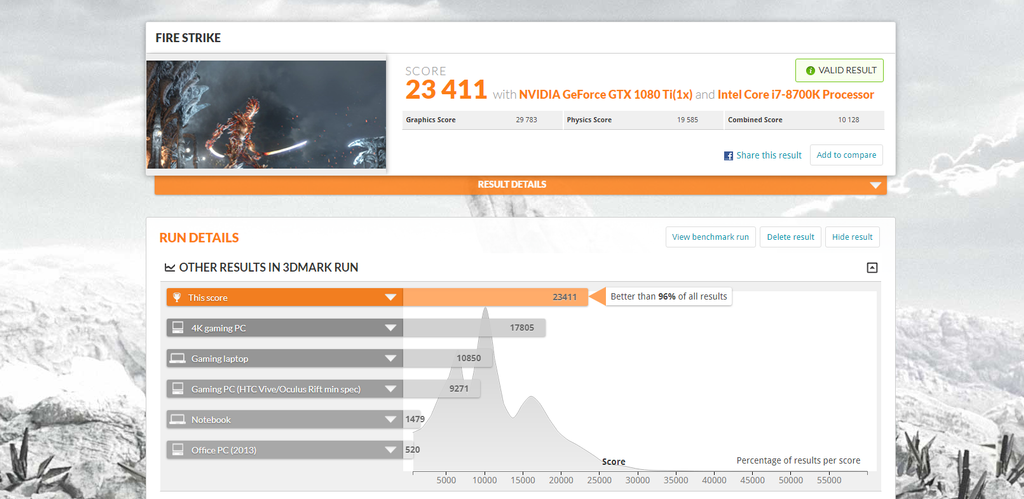Open the Gaming PC (HTC Vive/Oculus Rift) dropdown arrow

click(x=391, y=389)
